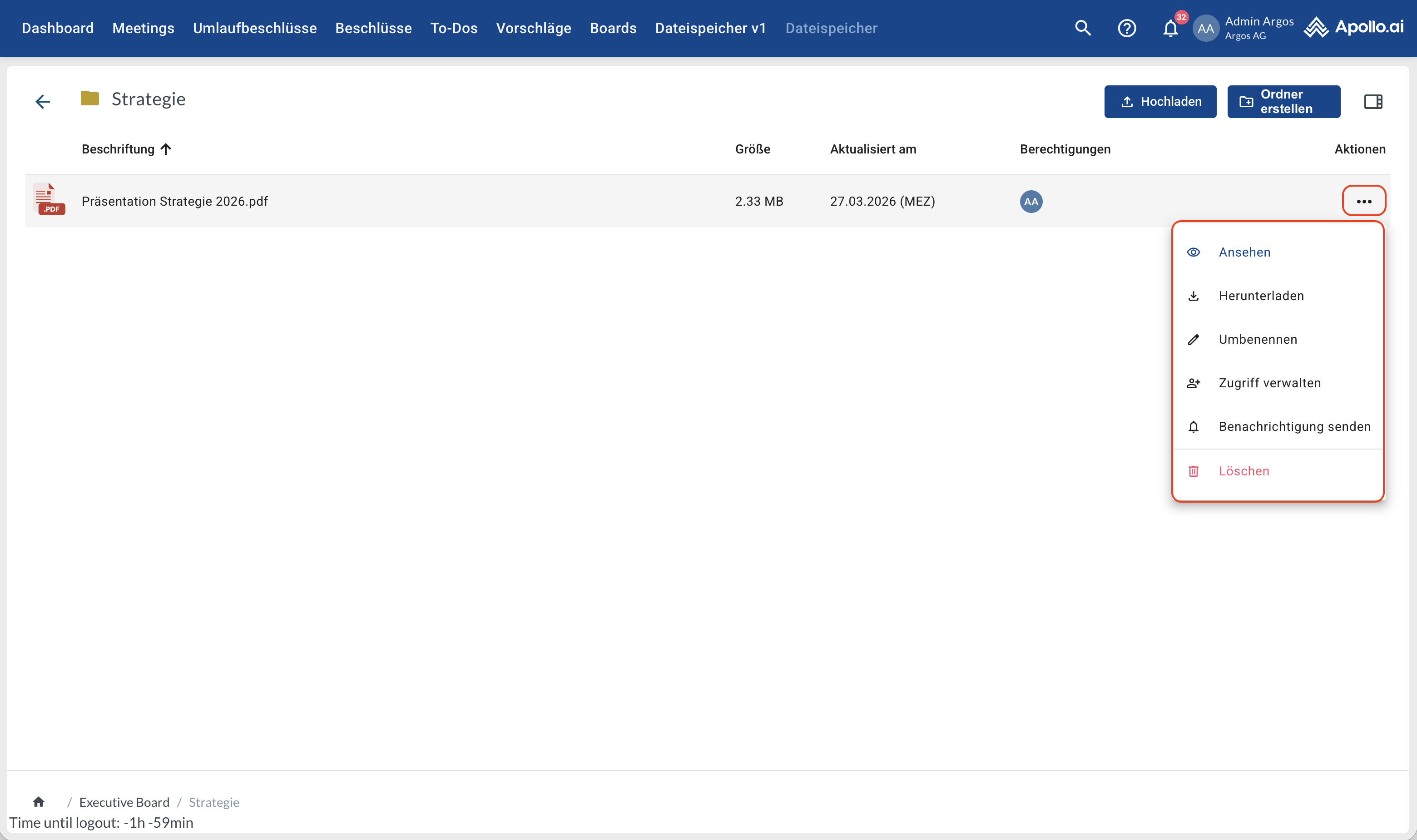Toggle the side panel layout icon
Screen dimensions: 1417x840
pyautogui.click(x=1373, y=101)
